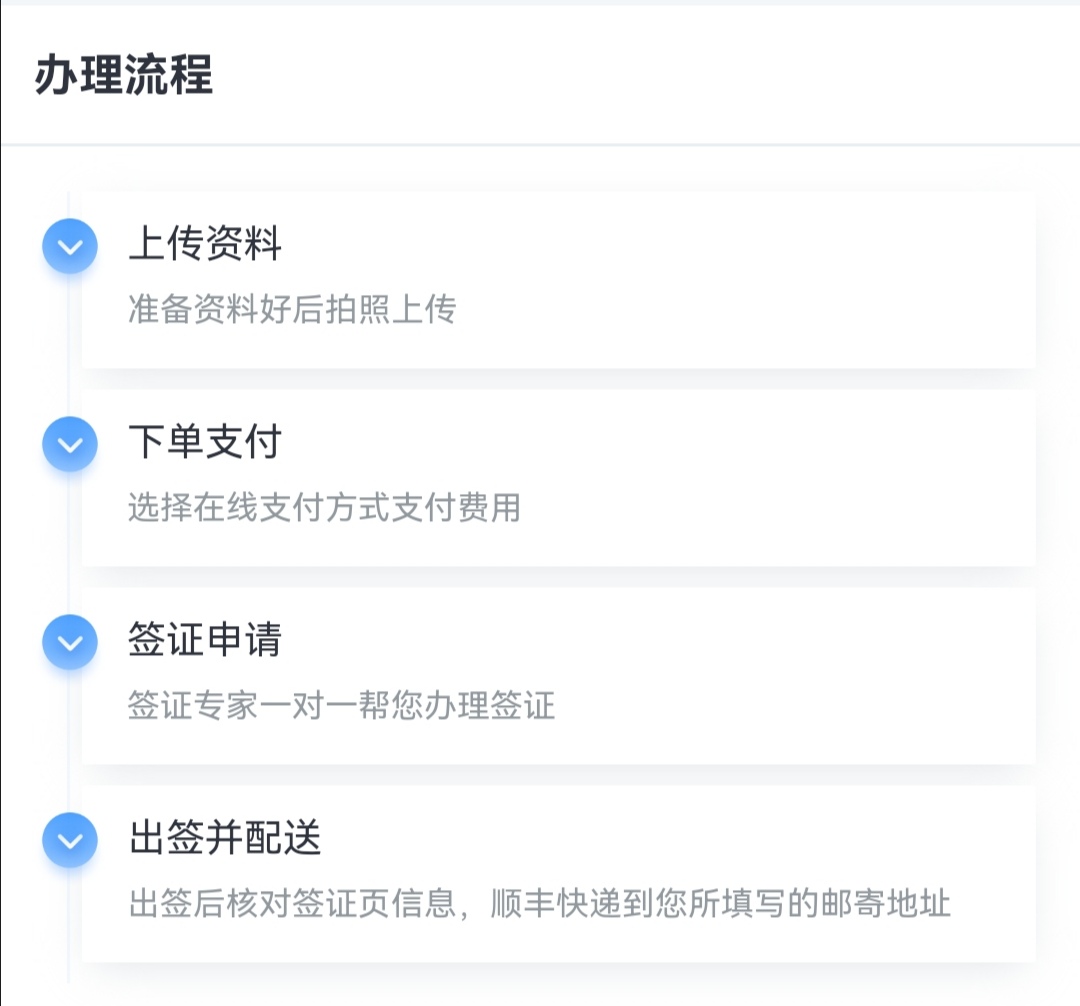Image resolution: width=1080 pixels, height=1006 pixels.
Task: Click the blue chevron icon beside 上传资料
Action: [70, 246]
